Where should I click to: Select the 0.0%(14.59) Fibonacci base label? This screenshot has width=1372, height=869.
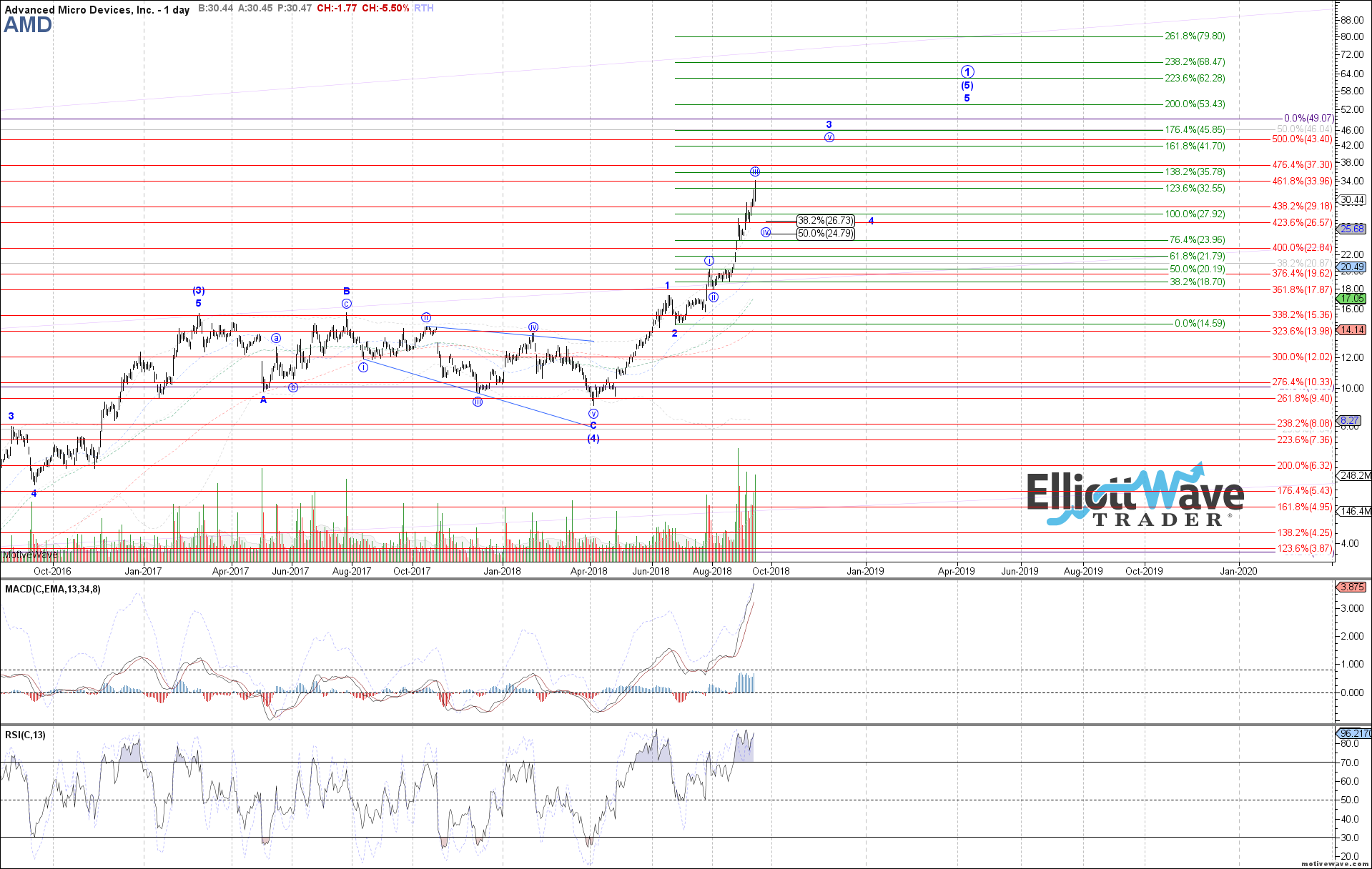[1200, 324]
